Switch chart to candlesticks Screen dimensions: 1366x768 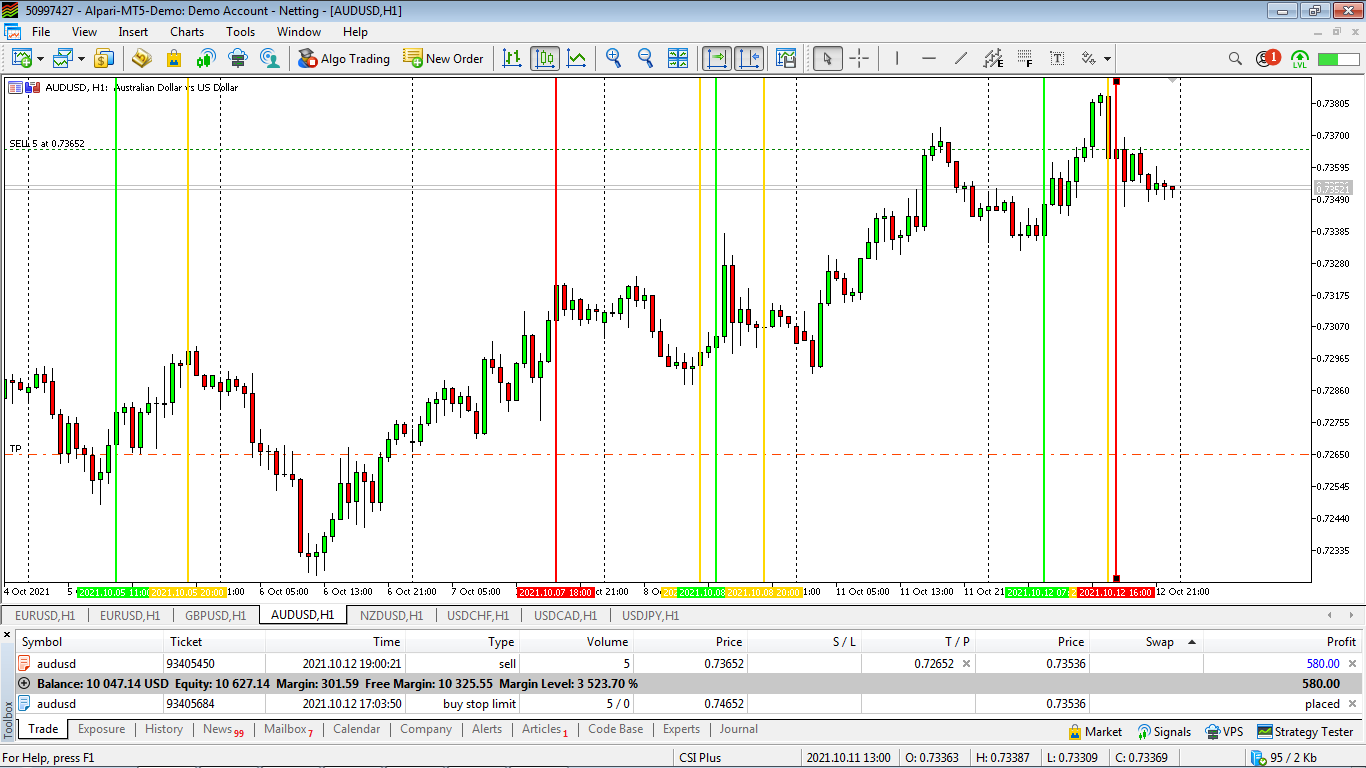tap(545, 58)
